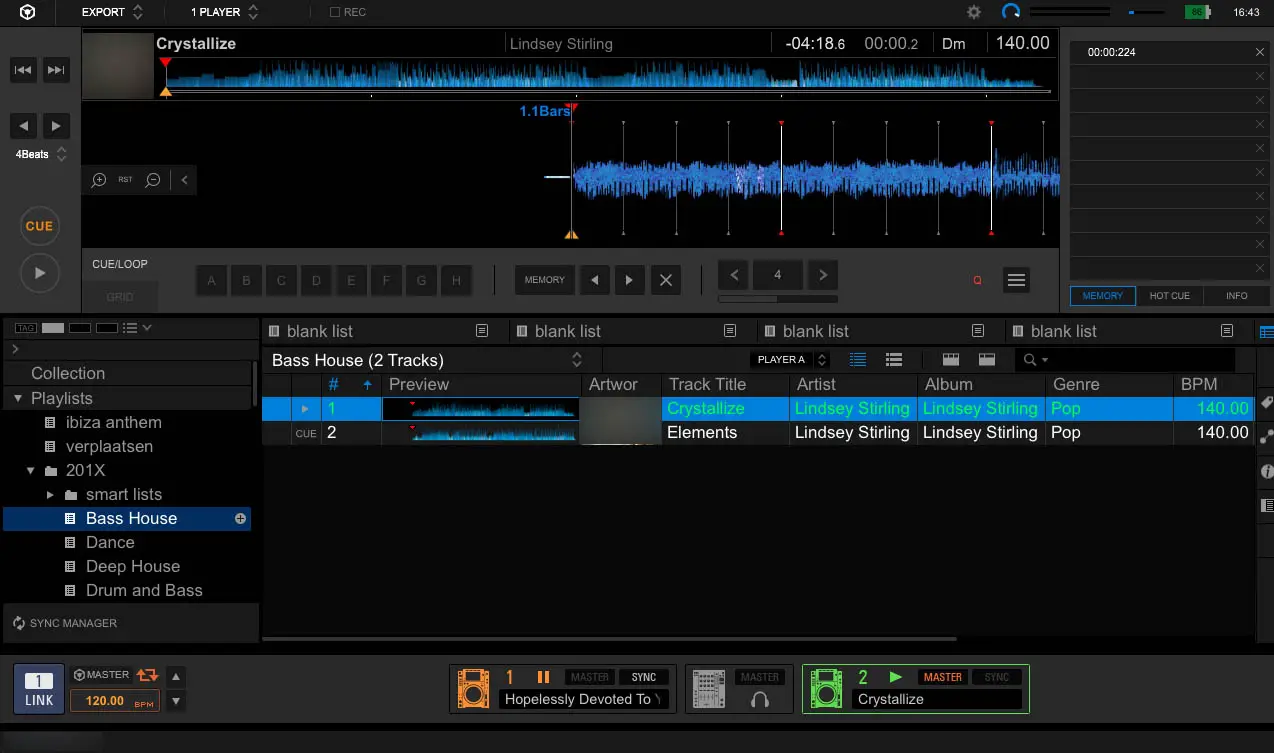The height and width of the screenshot is (753, 1274).
Task: Click the MEMORY button beside hot cues
Action: pos(544,280)
